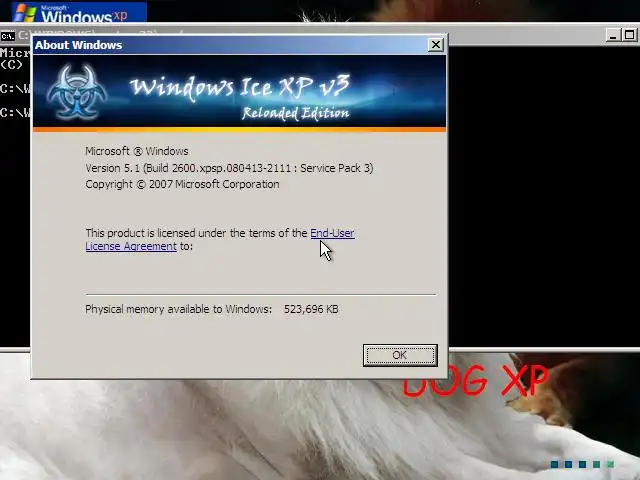
Task: Click 'Windows Ice XP v3' banner title
Action: point(240,87)
